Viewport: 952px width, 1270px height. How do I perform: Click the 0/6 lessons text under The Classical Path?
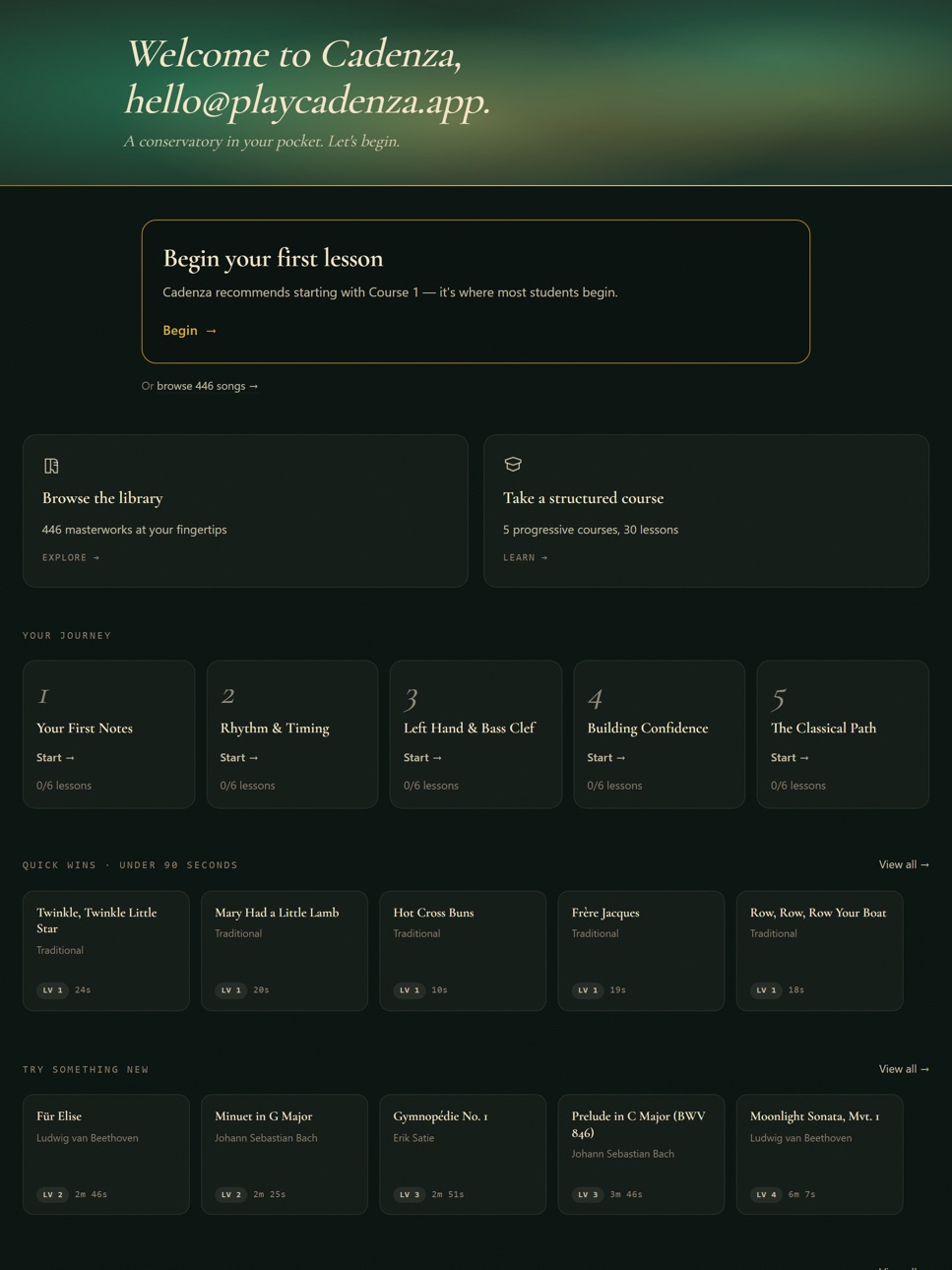798,786
